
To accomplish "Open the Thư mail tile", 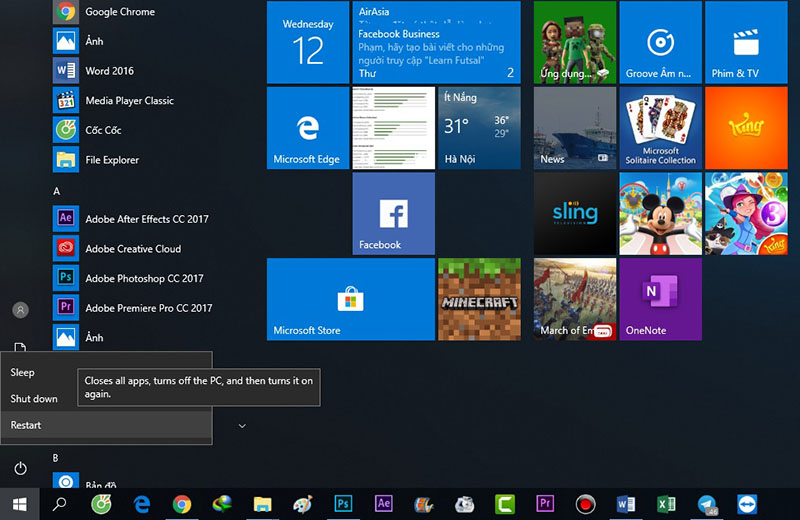I will coord(437,42).
